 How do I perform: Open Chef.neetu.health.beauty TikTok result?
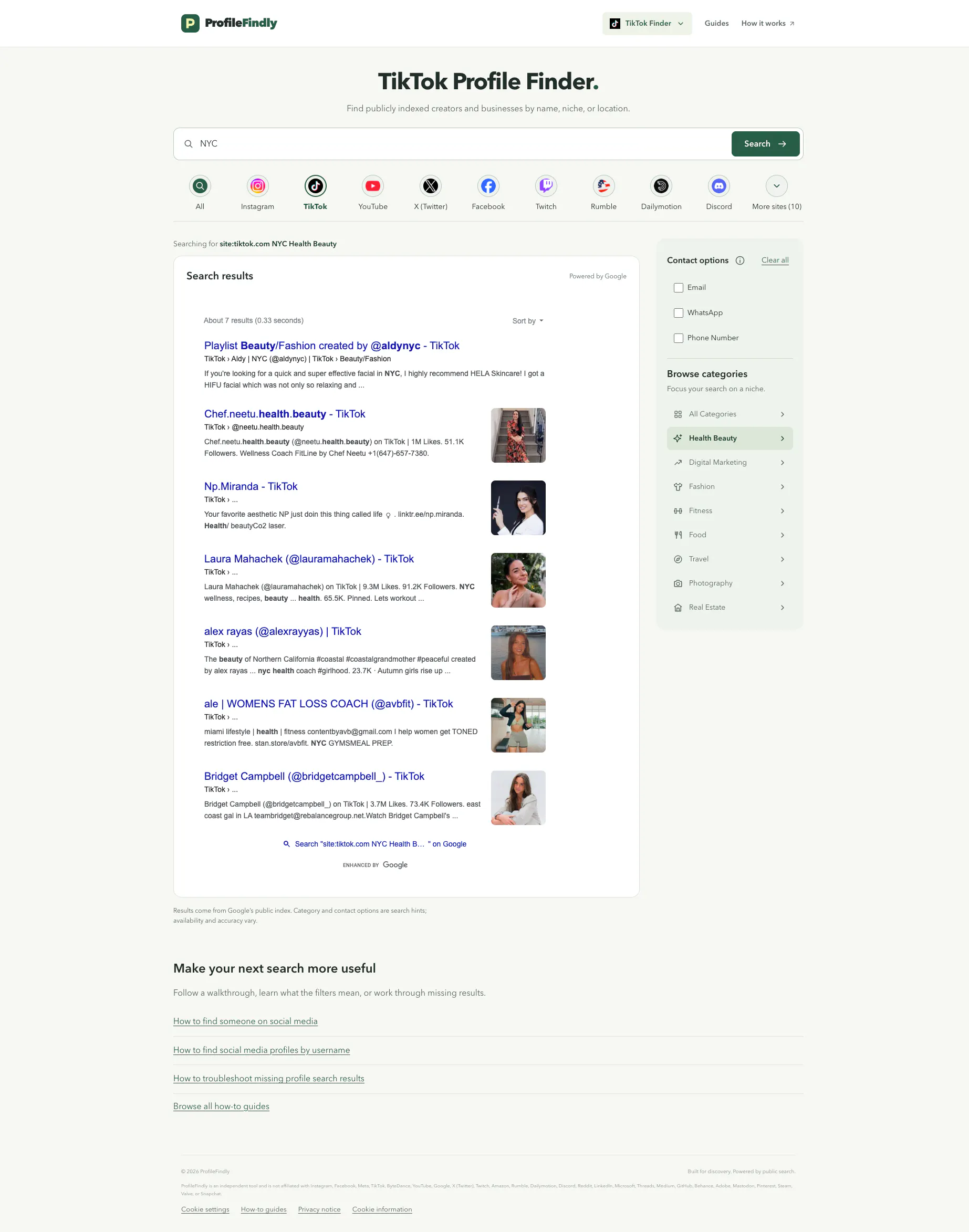pyautogui.click(x=284, y=414)
